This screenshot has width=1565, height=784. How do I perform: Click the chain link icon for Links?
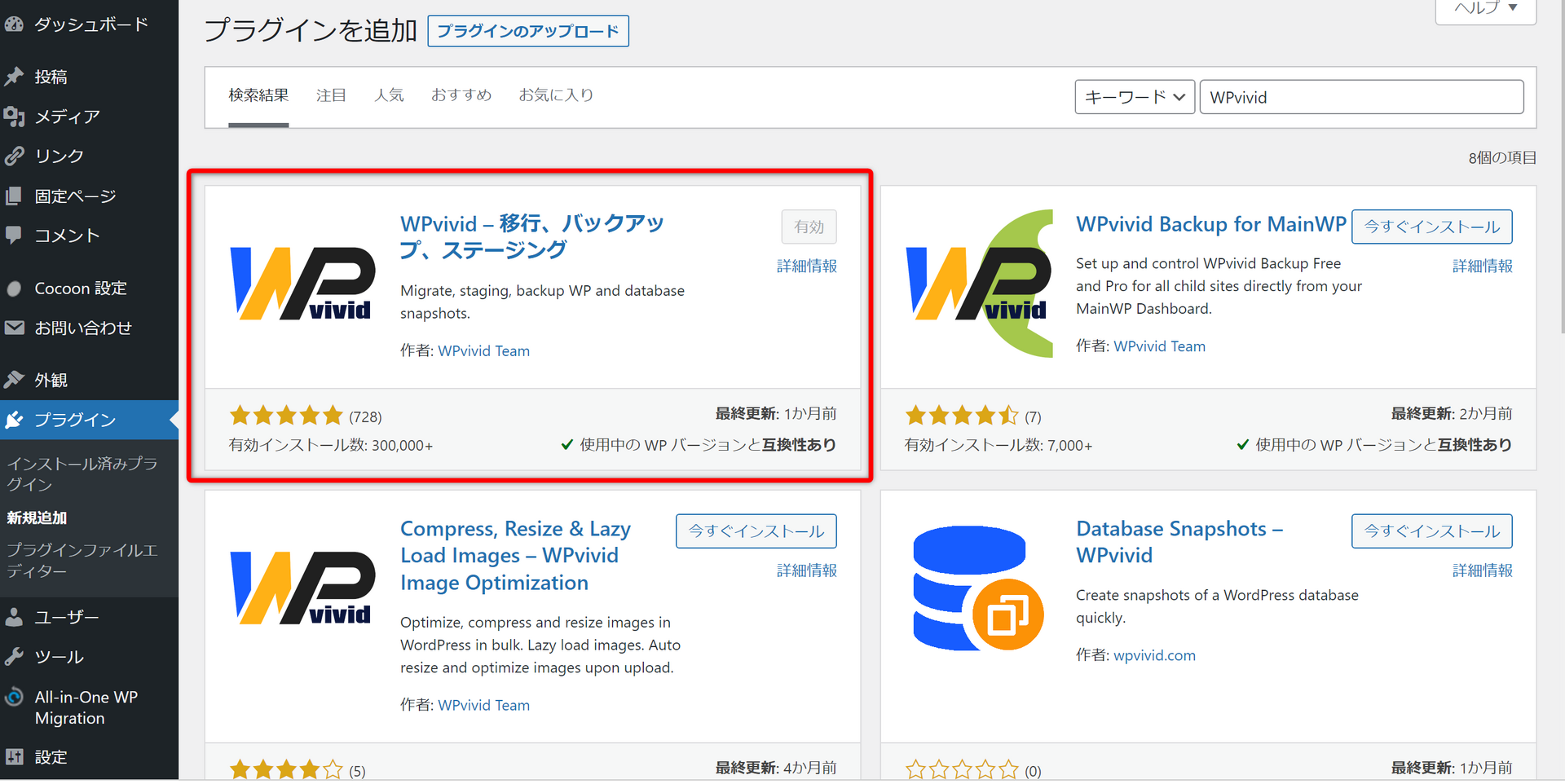(x=14, y=156)
